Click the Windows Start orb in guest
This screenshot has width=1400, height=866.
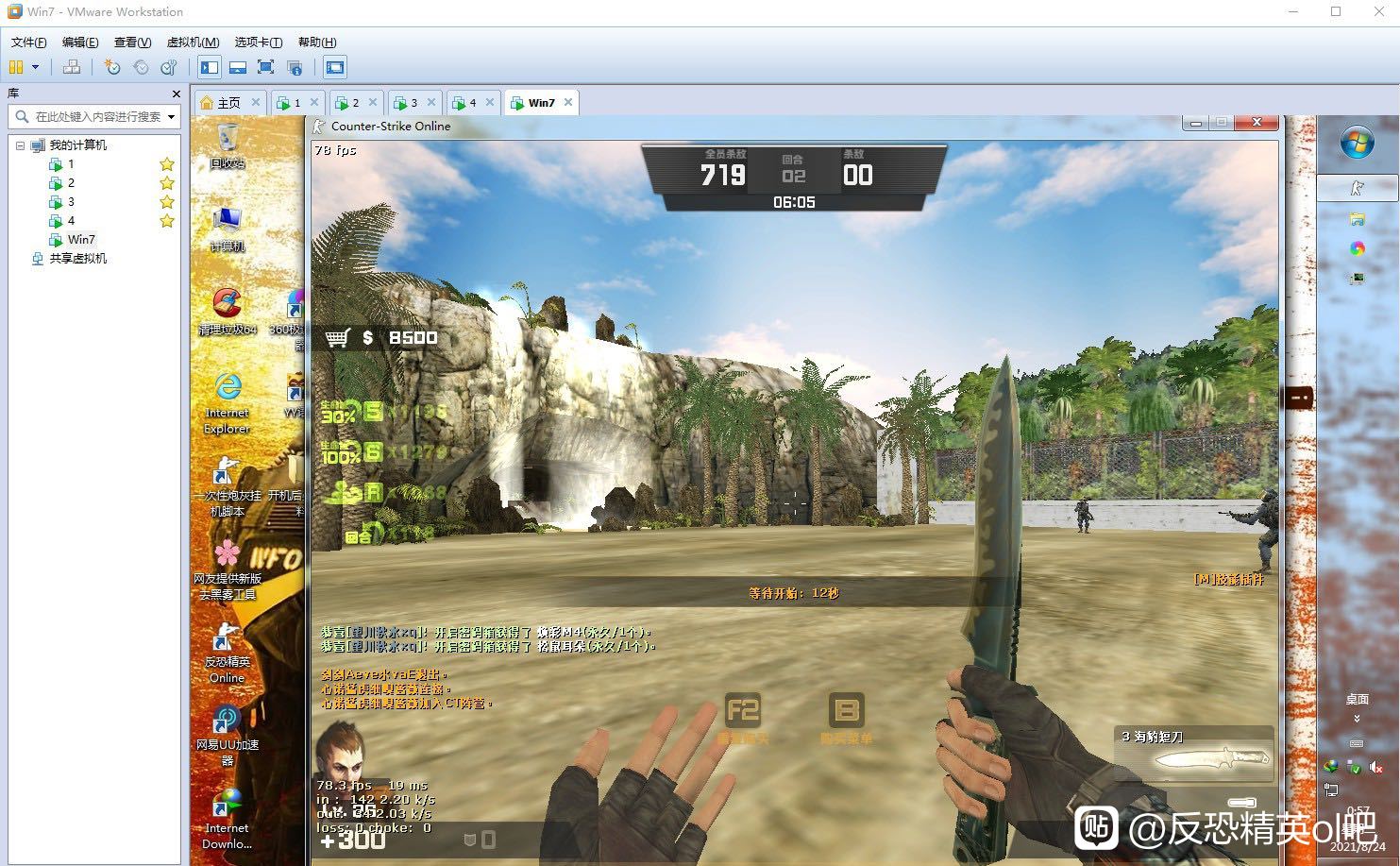(1357, 143)
